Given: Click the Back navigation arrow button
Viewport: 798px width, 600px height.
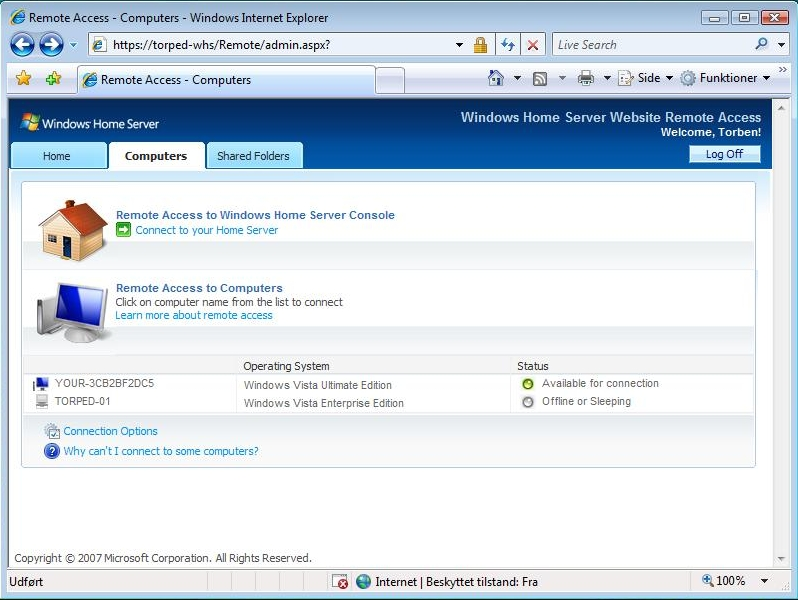Looking at the screenshot, I should (x=22, y=44).
